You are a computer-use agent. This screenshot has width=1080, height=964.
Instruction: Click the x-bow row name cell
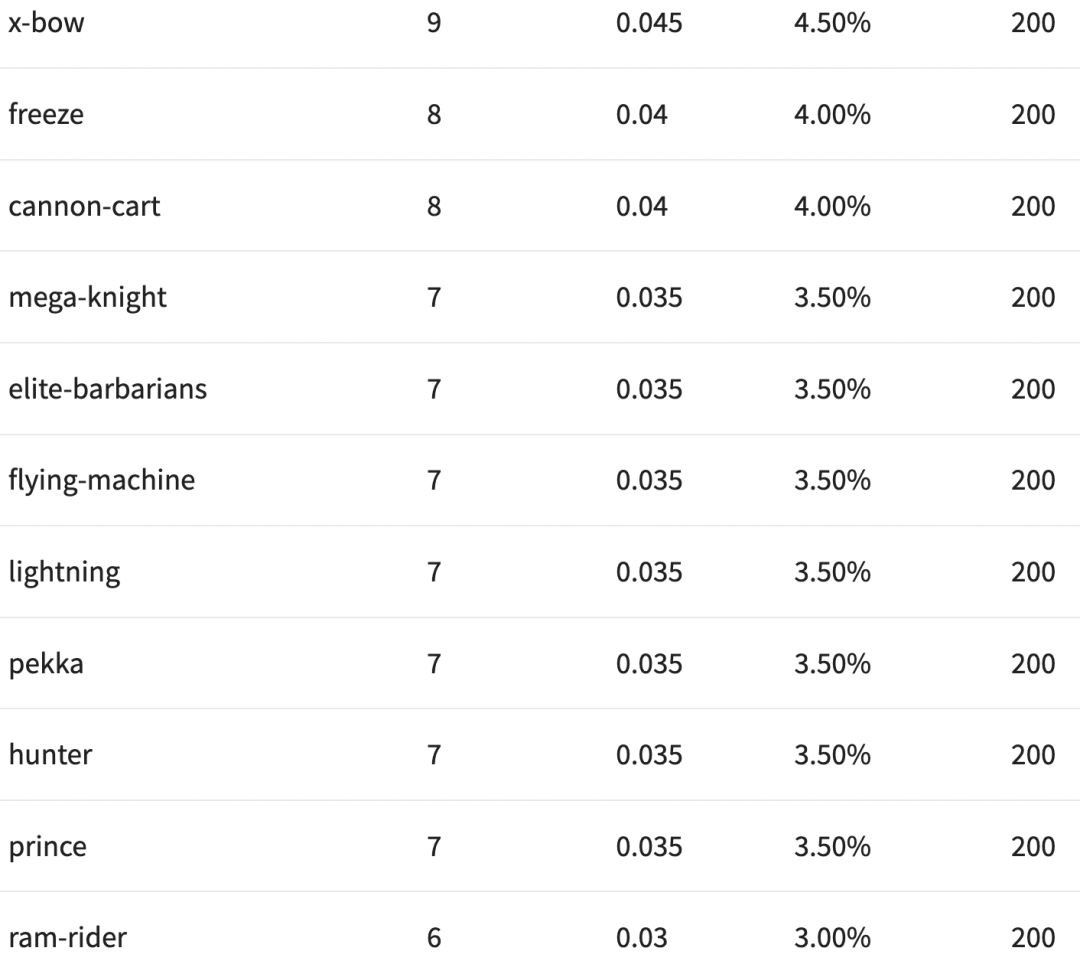pos(46,23)
